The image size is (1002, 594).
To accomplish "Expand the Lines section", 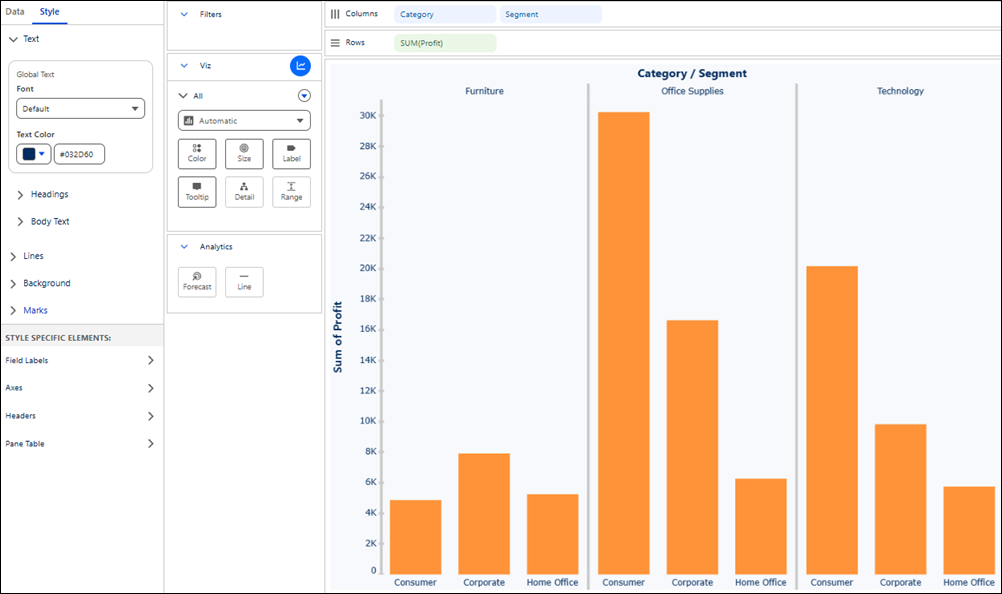I will [13, 256].
